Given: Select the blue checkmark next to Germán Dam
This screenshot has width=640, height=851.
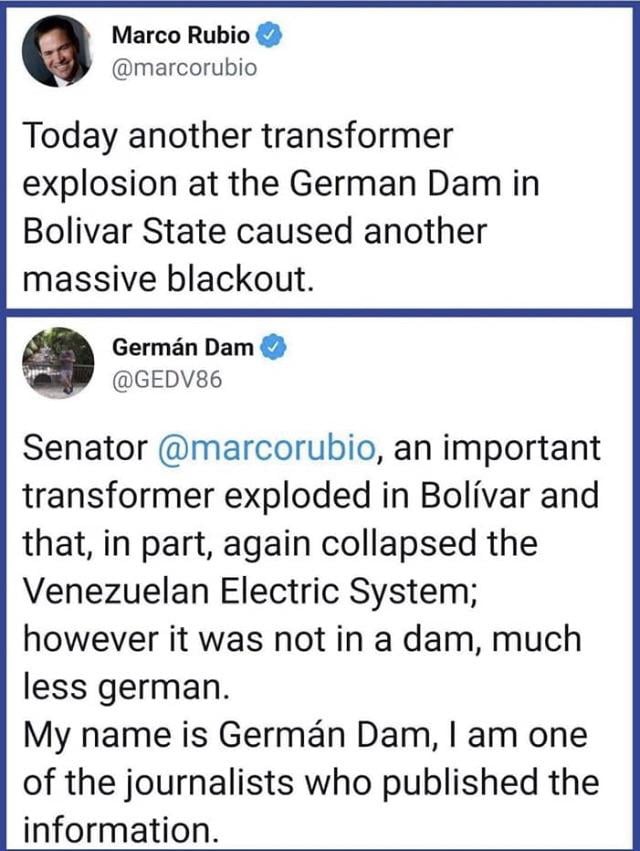Looking at the screenshot, I should [x=269, y=347].
